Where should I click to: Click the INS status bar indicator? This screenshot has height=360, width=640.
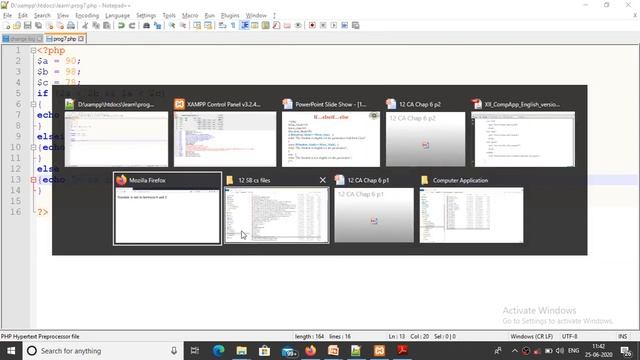tap(622, 336)
